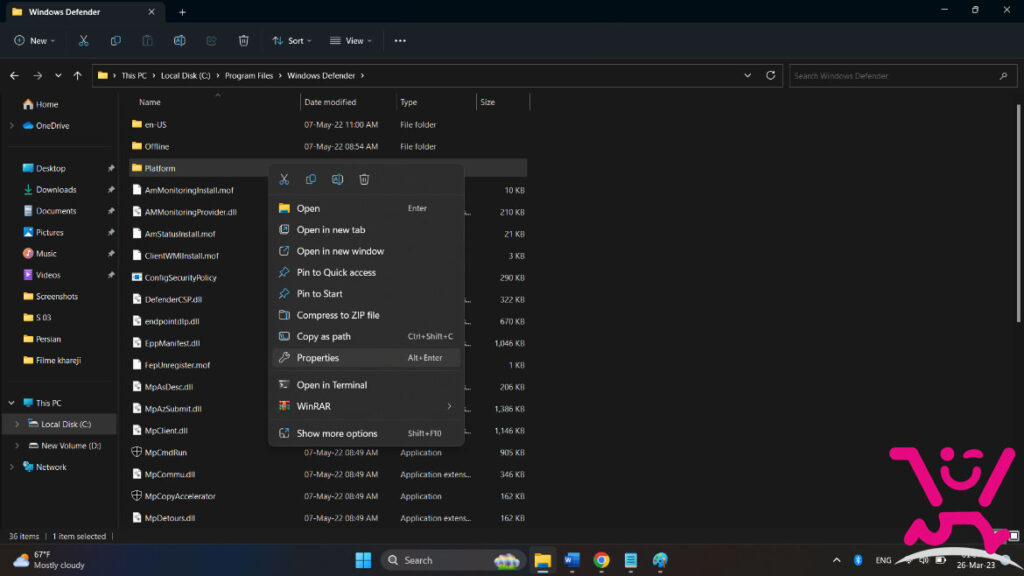This screenshot has width=1024, height=576.
Task: Open Properties from the context menu
Action: [x=366, y=358]
